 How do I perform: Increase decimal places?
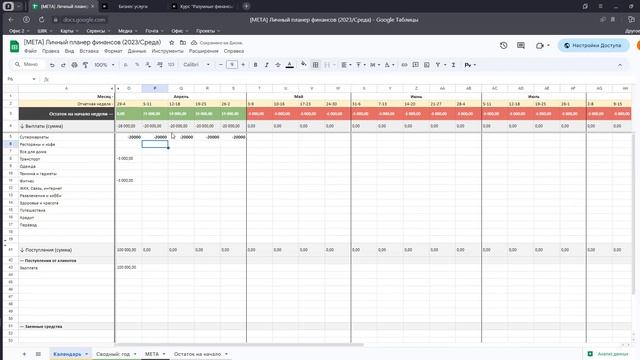tap(160, 65)
